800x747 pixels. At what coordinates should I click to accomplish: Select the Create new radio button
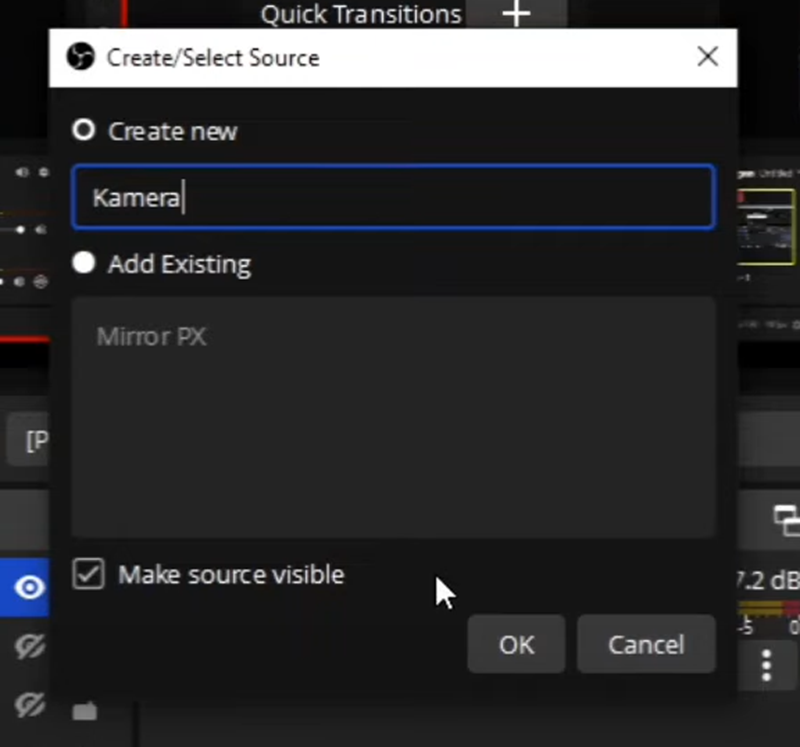[84, 130]
